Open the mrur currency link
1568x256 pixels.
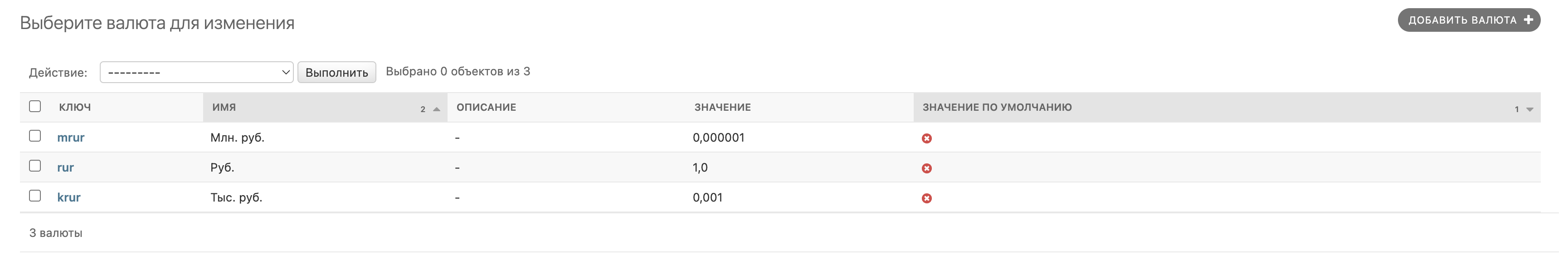tap(71, 138)
